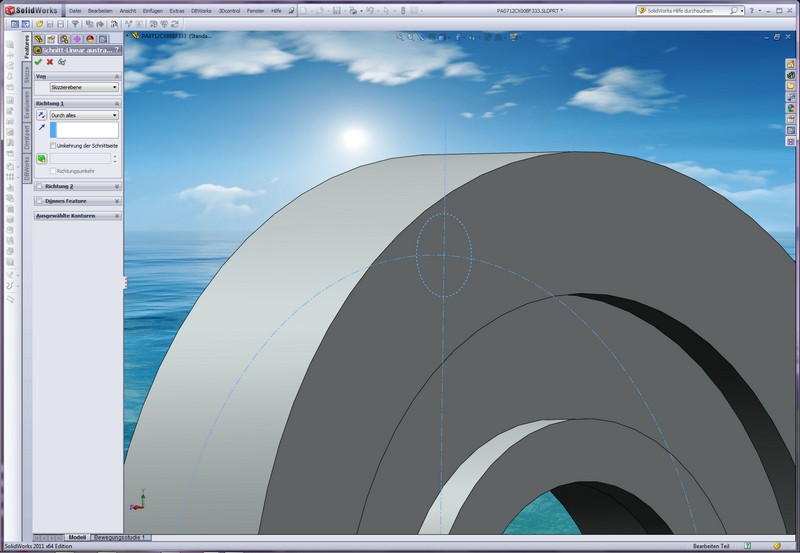Open the ConfigurationManager tab icon

click(64, 39)
